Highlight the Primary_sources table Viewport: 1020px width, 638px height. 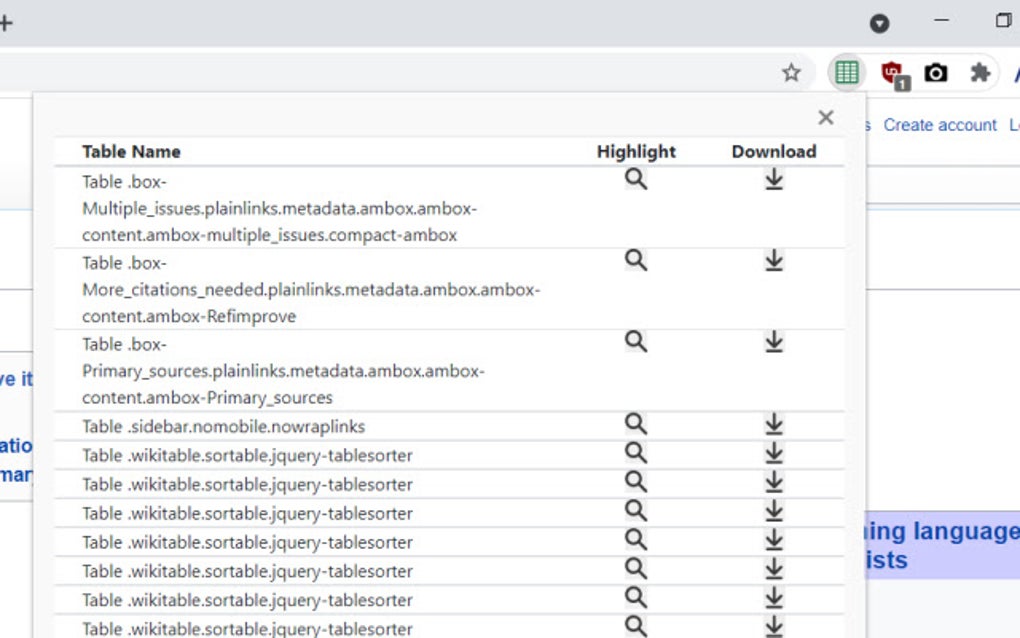[x=636, y=342]
